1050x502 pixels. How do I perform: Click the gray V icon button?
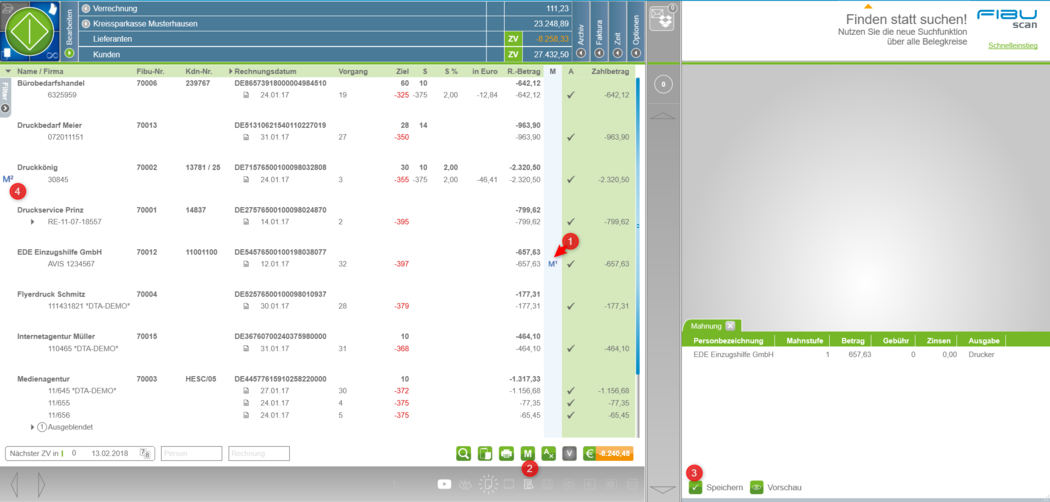point(569,453)
